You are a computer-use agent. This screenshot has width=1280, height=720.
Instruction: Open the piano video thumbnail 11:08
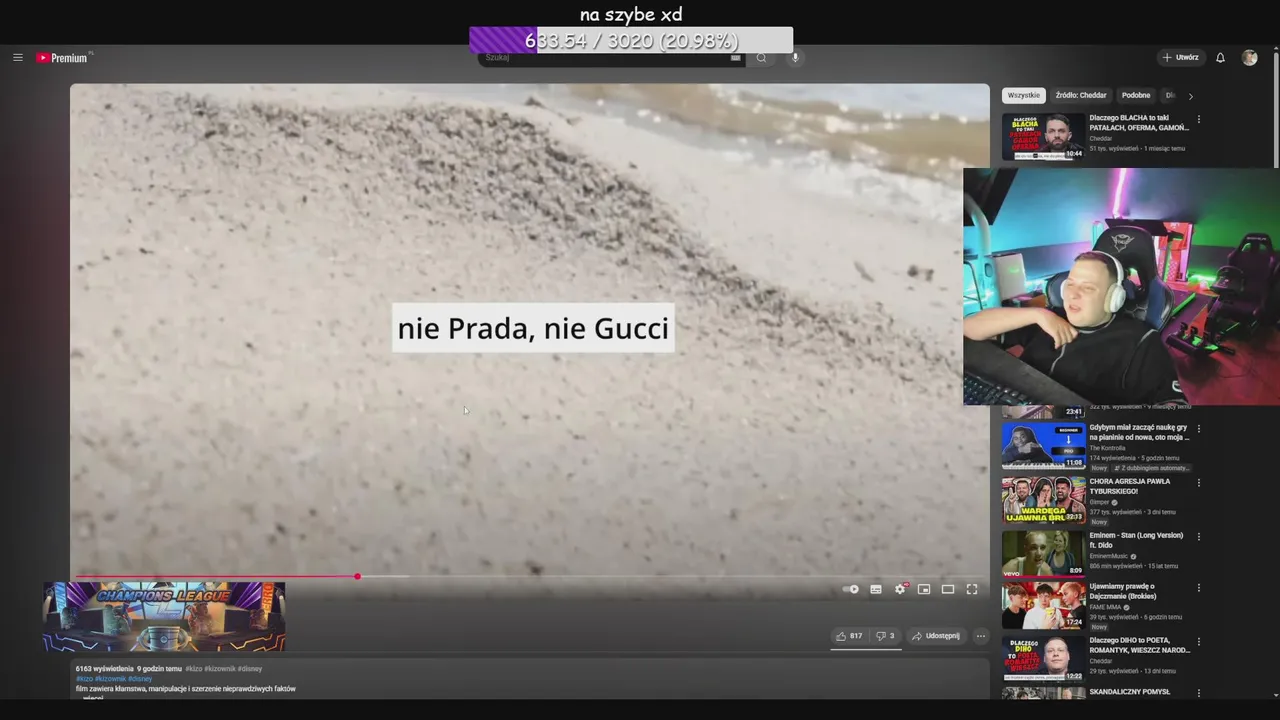pyautogui.click(x=1044, y=445)
